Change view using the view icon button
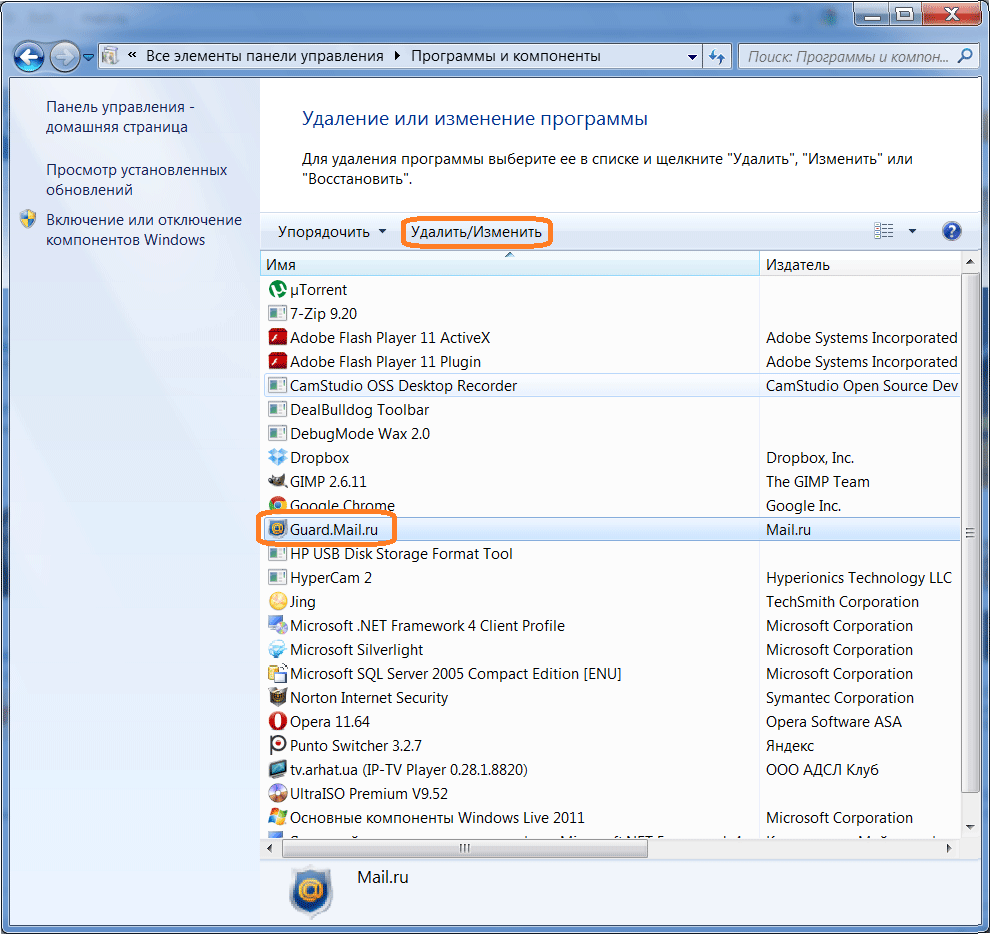This screenshot has height=934, width=990. [883, 231]
